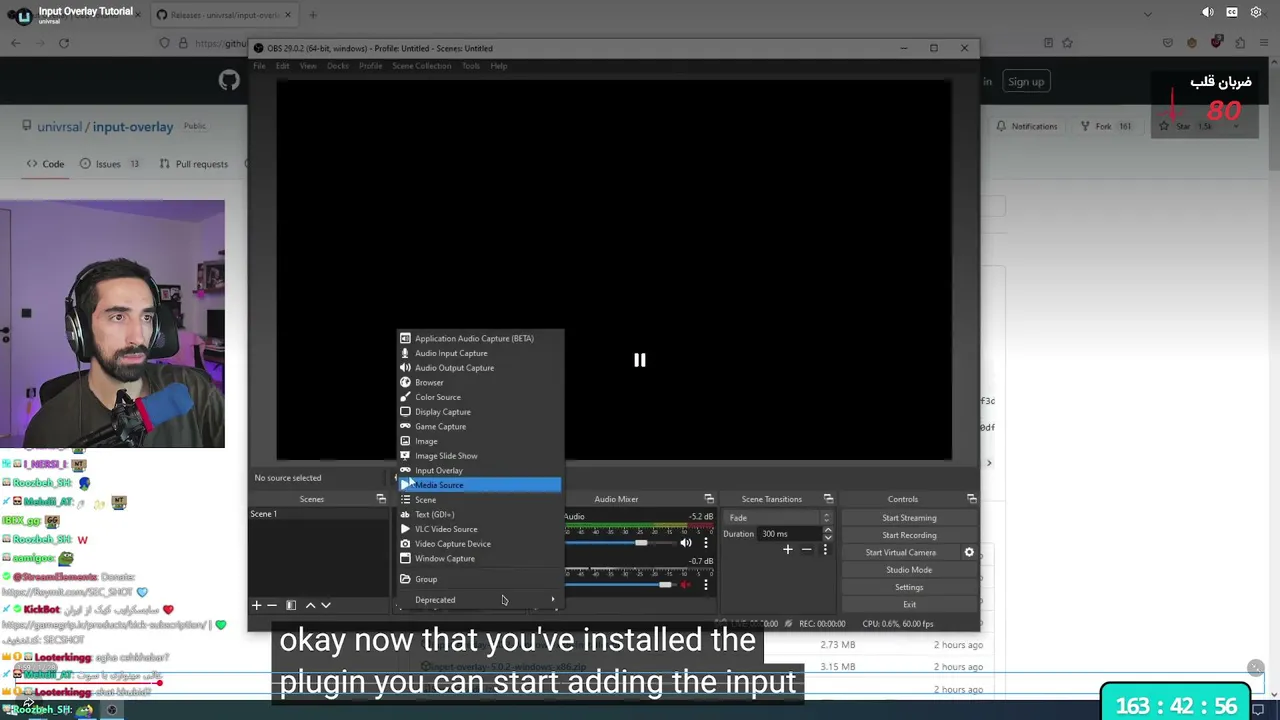Add a Window Capture source
This screenshot has height=720, width=1280.
tap(480, 558)
